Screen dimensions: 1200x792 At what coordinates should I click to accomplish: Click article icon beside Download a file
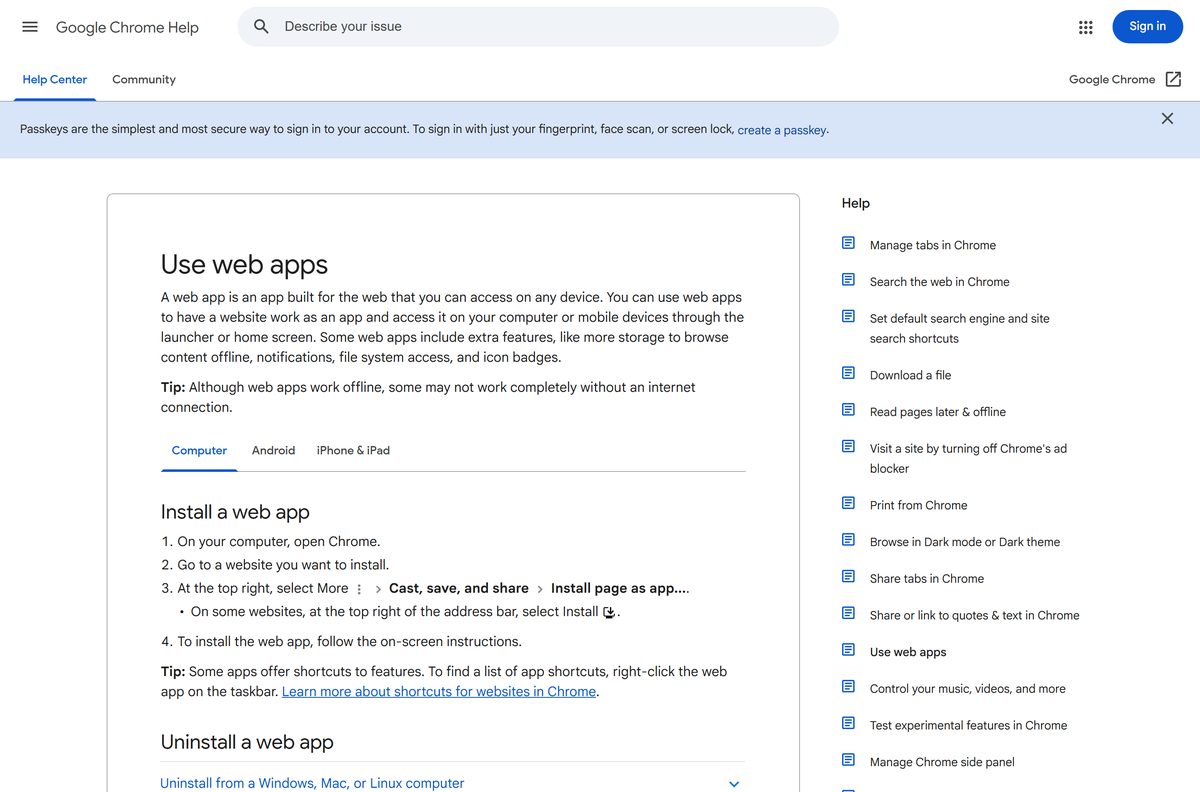(x=848, y=373)
